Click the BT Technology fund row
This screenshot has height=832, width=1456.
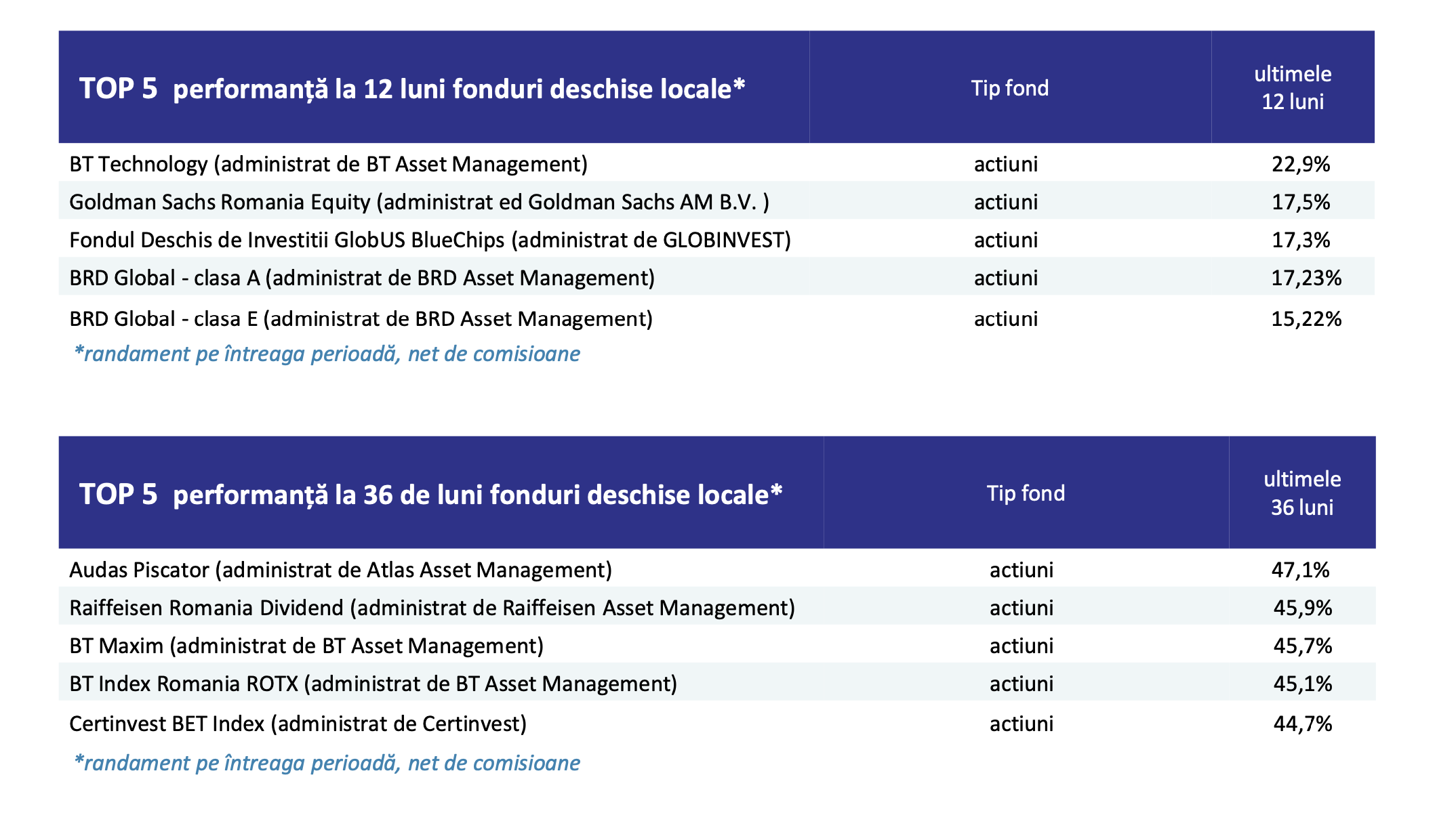point(716,164)
